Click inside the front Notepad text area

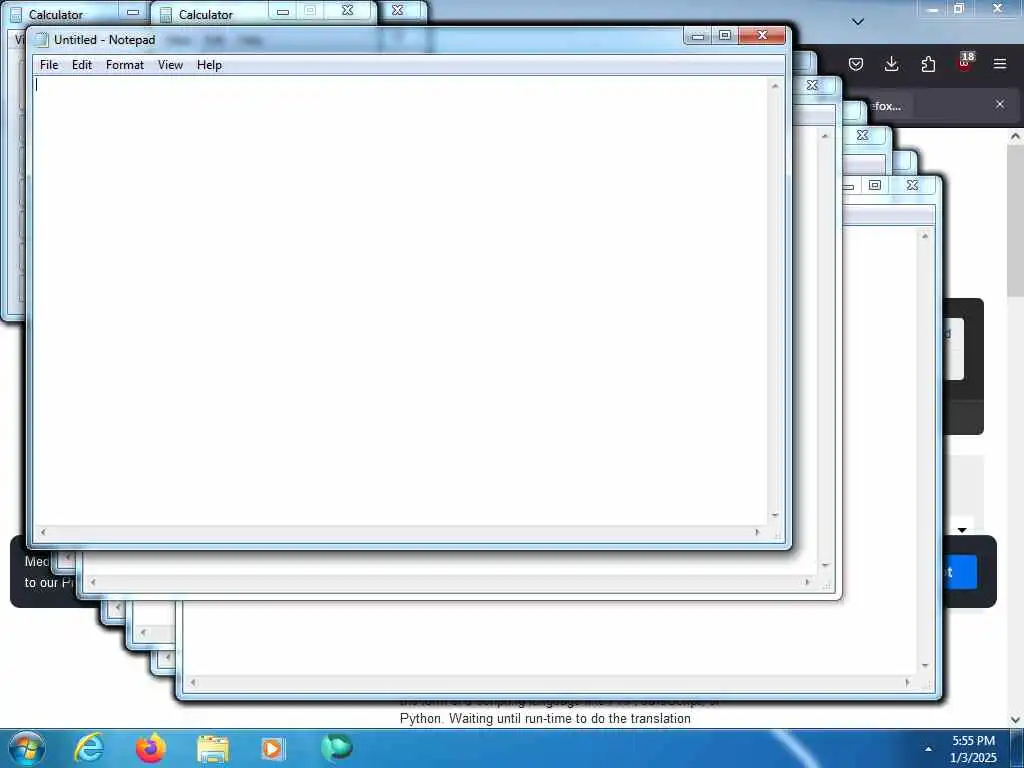click(400, 300)
